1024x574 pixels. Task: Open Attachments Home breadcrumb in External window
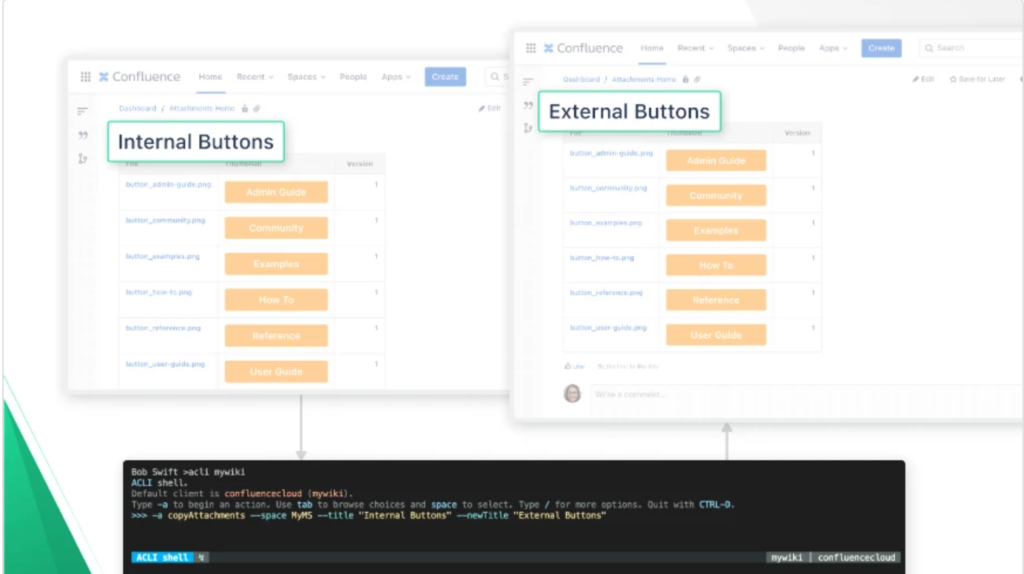pyautogui.click(x=644, y=79)
